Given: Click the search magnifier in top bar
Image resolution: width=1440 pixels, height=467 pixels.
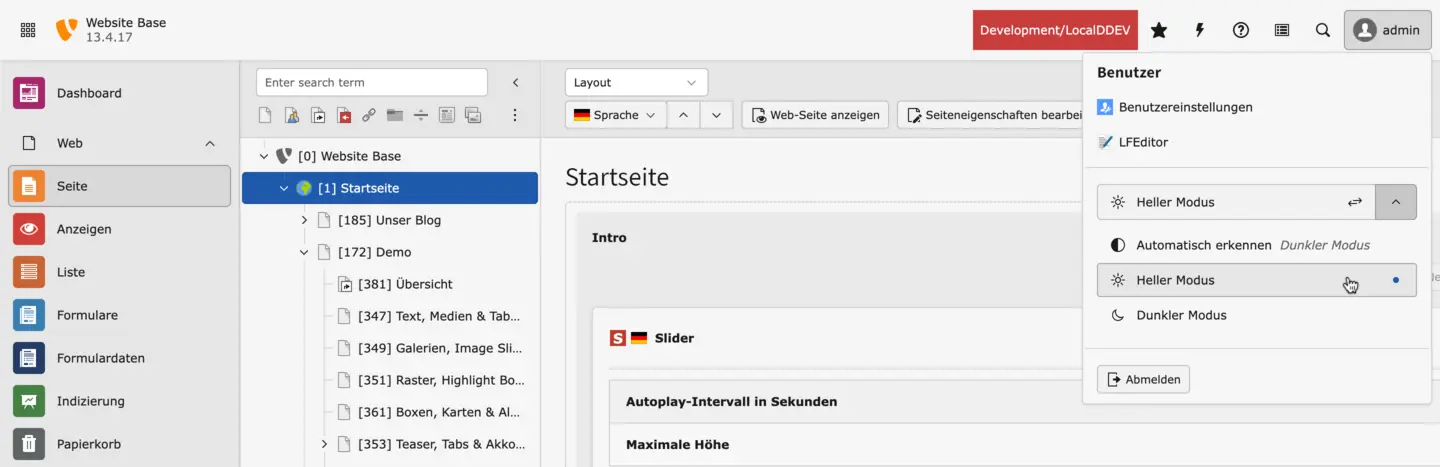Looking at the screenshot, I should 1323,30.
